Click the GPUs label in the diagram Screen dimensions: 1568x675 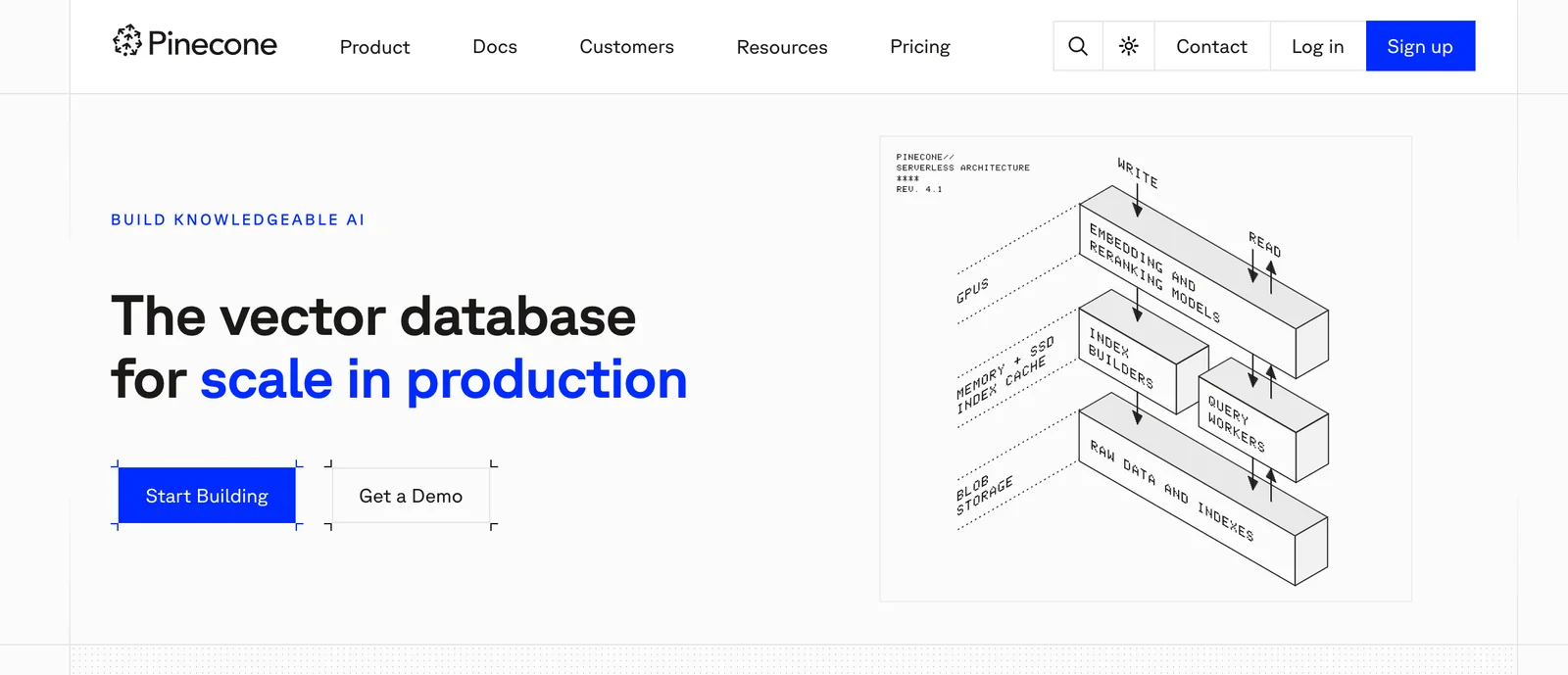point(972,291)
